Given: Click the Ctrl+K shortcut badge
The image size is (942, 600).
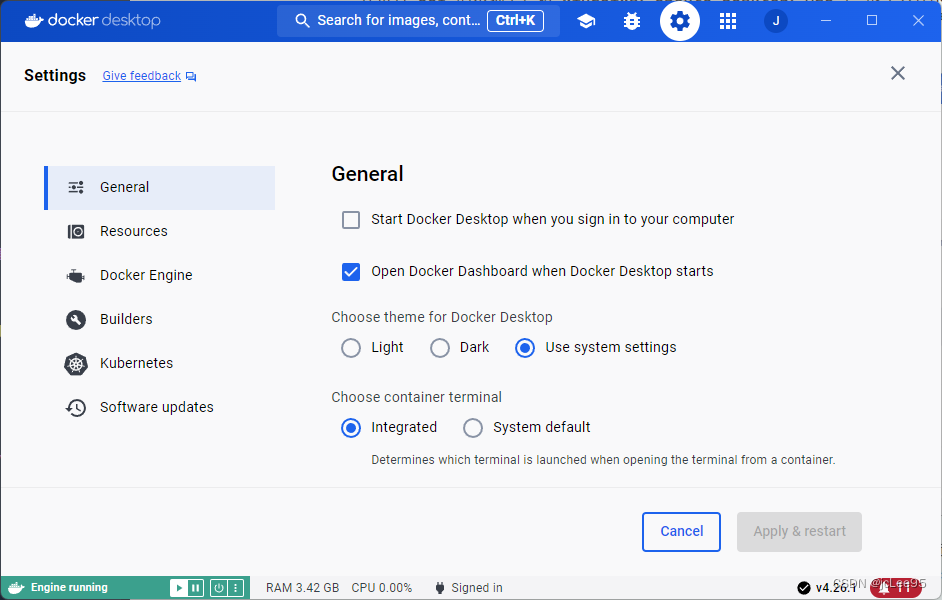Looking at the screenshot, I should coord(515,20).
